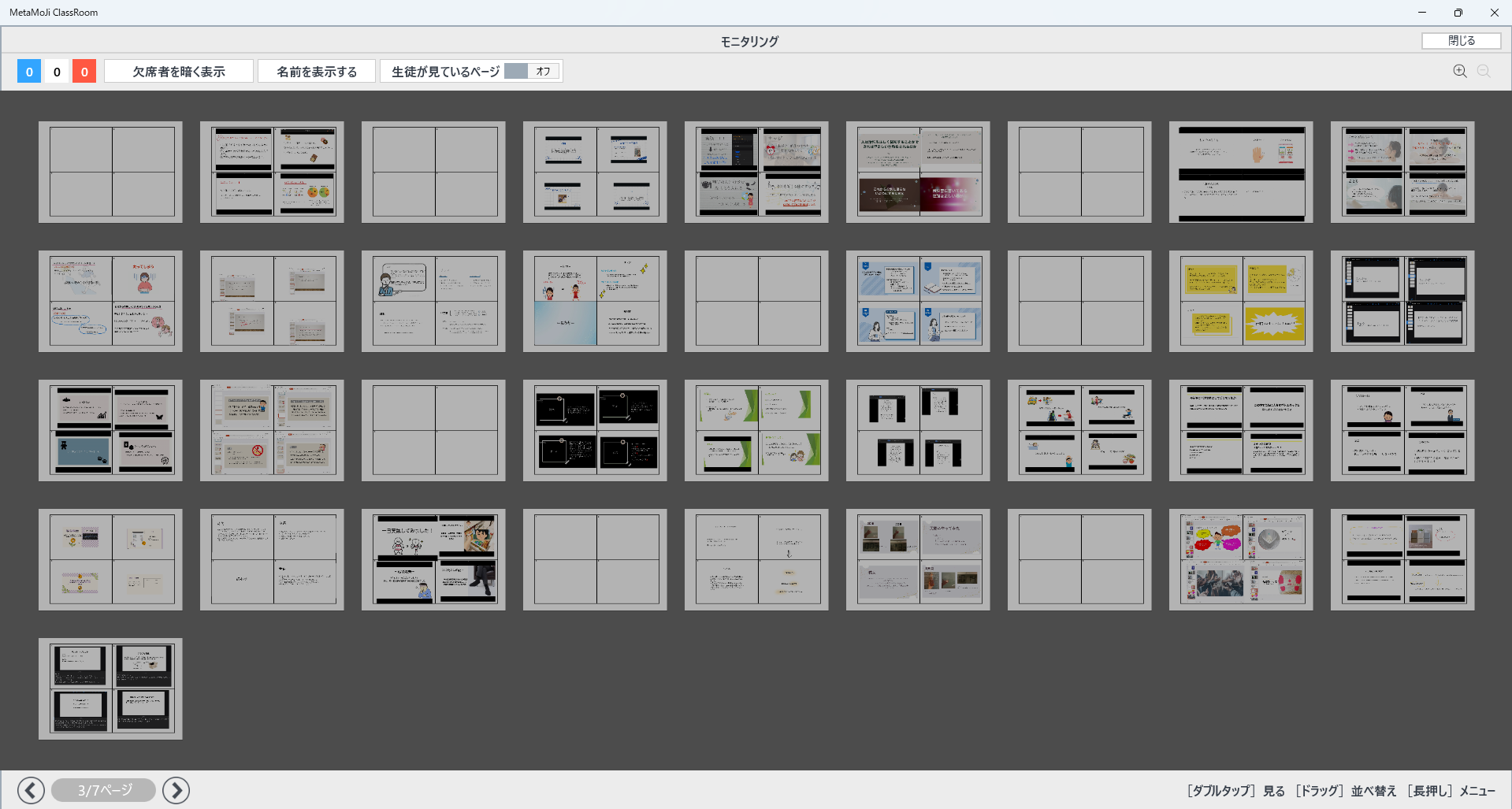Screen dimensions: 1512x809
Task: Go to the next monitoring page
Action: [176, 790]
